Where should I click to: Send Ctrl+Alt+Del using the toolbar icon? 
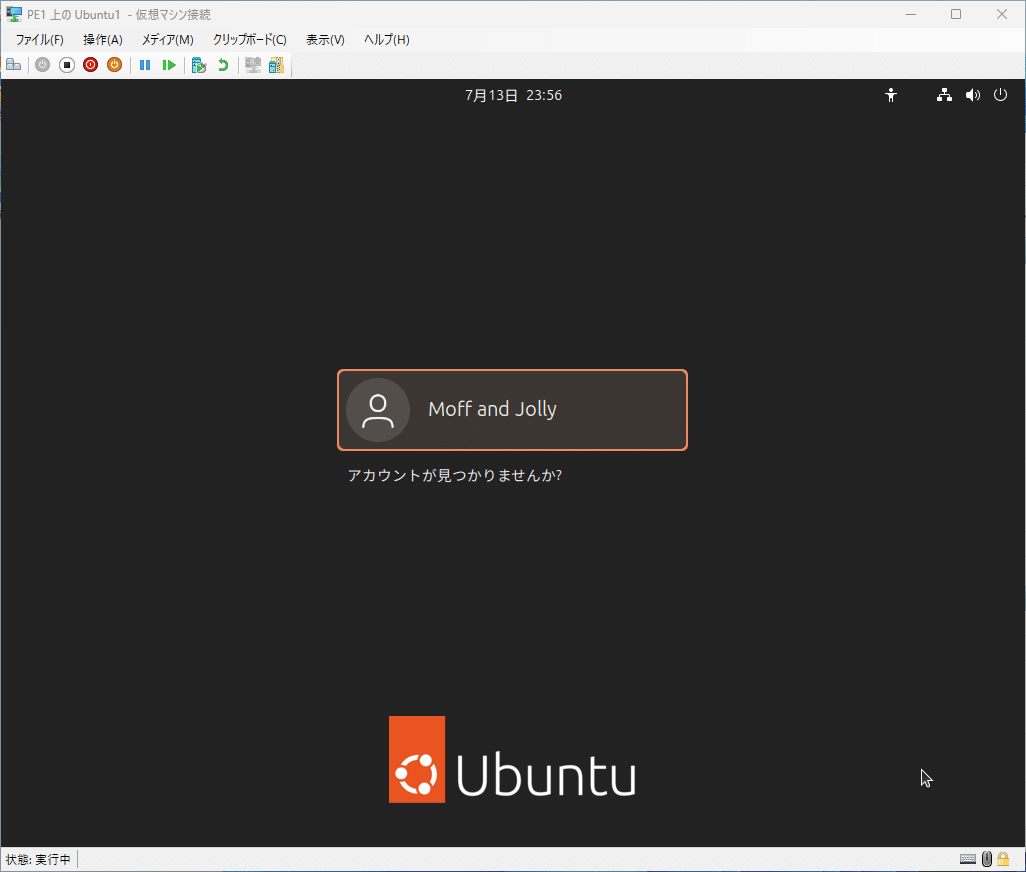(14, 65)
